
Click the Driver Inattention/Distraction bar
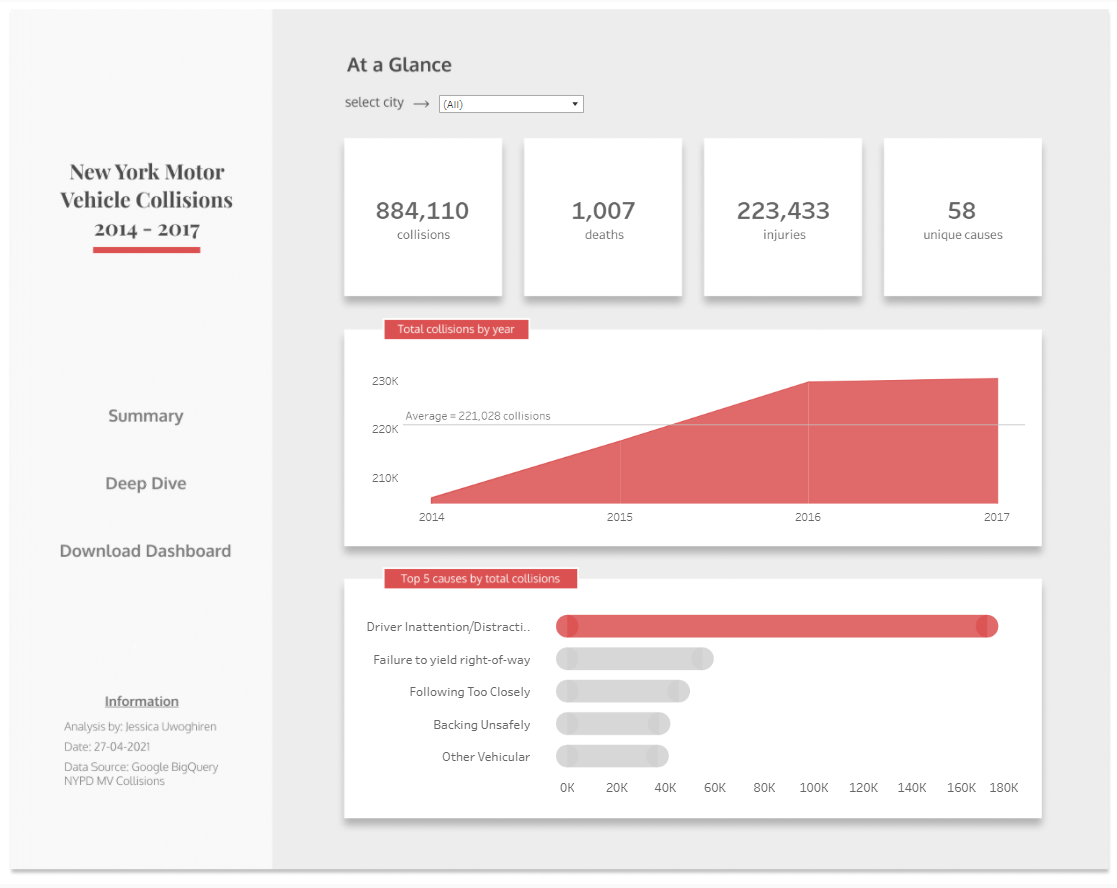point(776,627)
